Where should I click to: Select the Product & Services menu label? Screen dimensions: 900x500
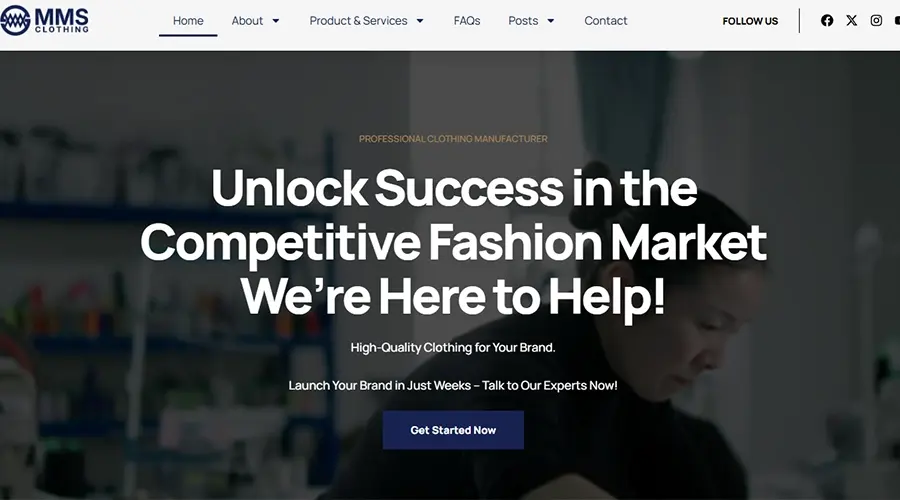point(358,21)
